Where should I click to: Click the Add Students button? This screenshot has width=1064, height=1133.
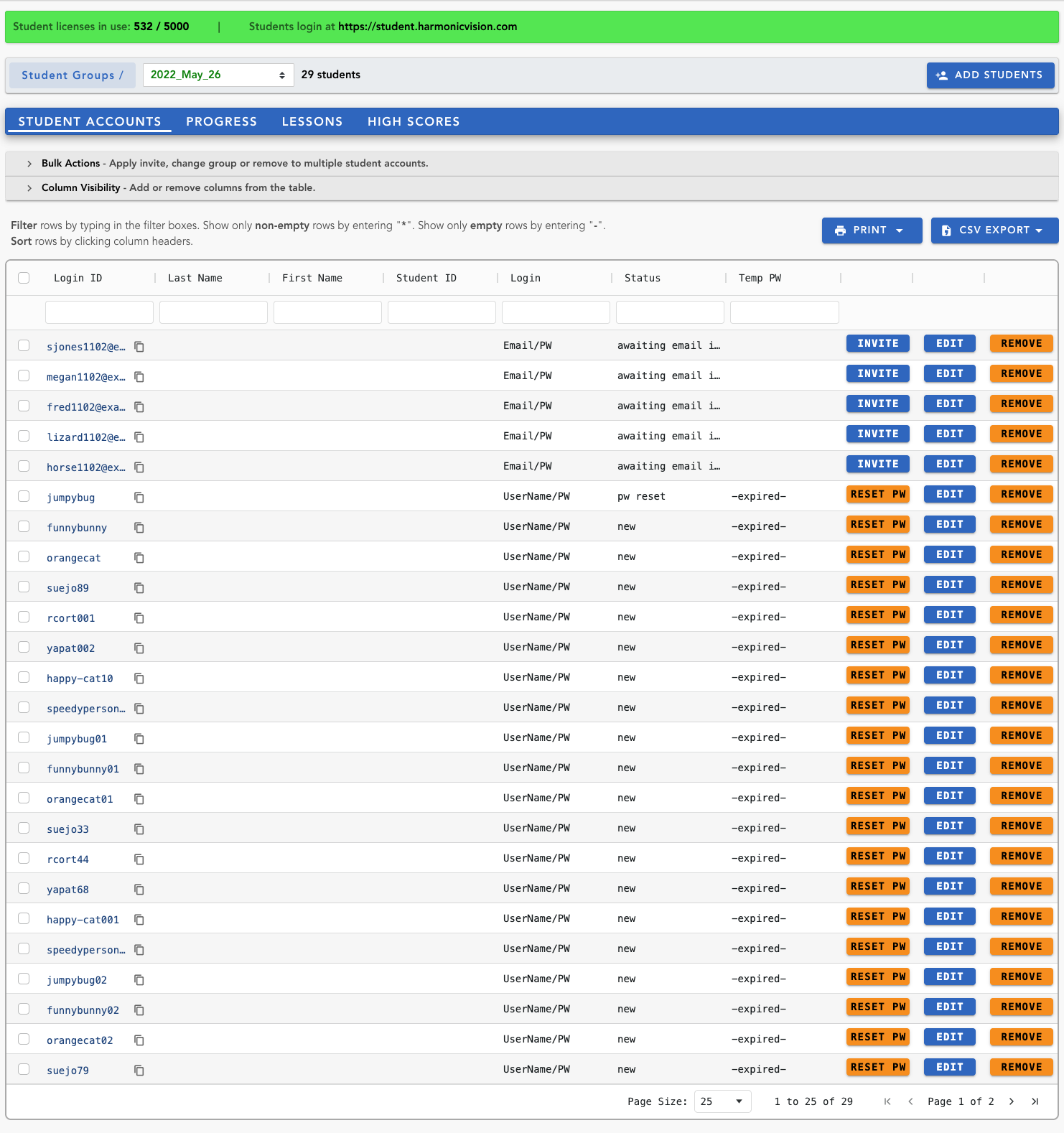coord(990,75)
